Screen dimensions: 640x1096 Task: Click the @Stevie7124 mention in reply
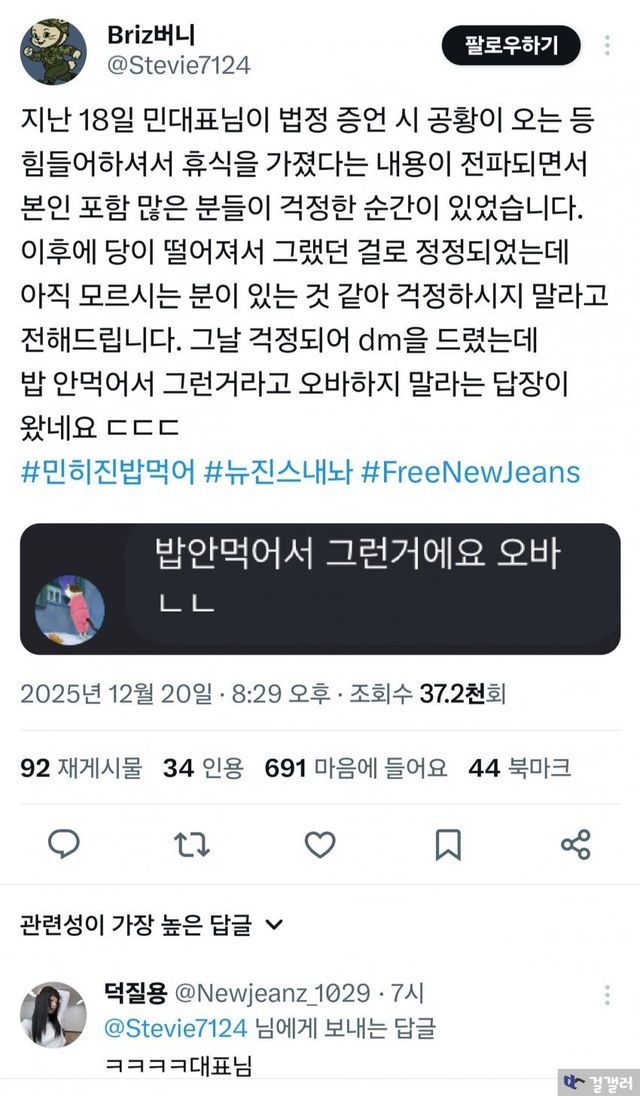tap(175, 1028)
